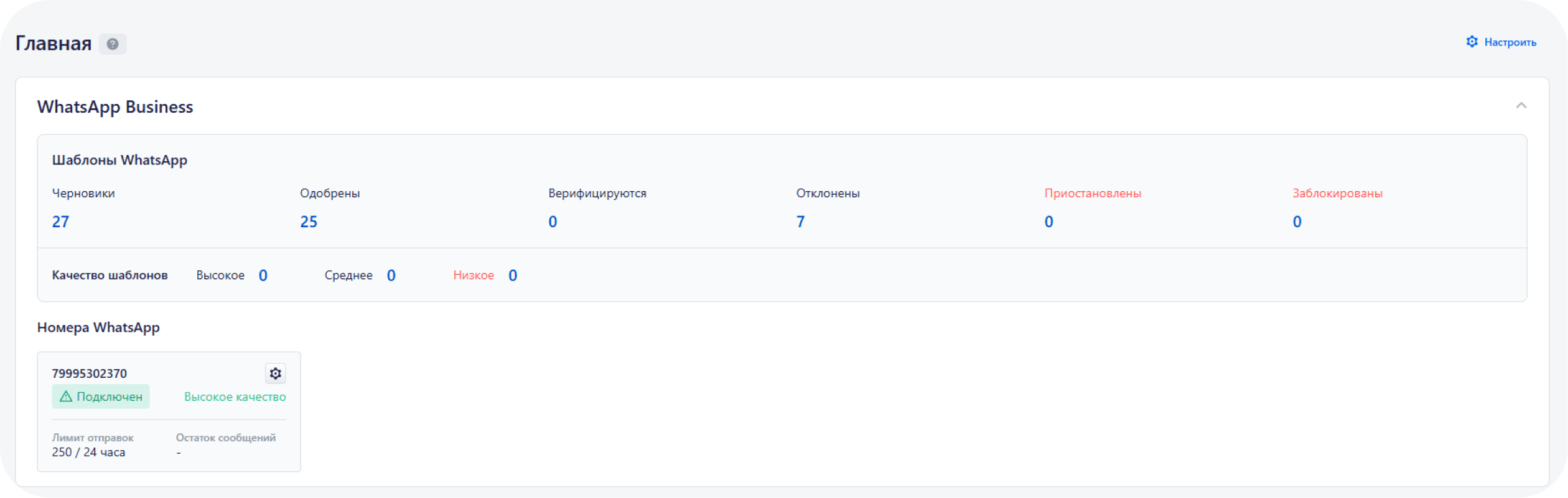The height and width of the screenshot is (498, 1568).
Task: Click the red Приостановлены label
Action: [1093, 193]
